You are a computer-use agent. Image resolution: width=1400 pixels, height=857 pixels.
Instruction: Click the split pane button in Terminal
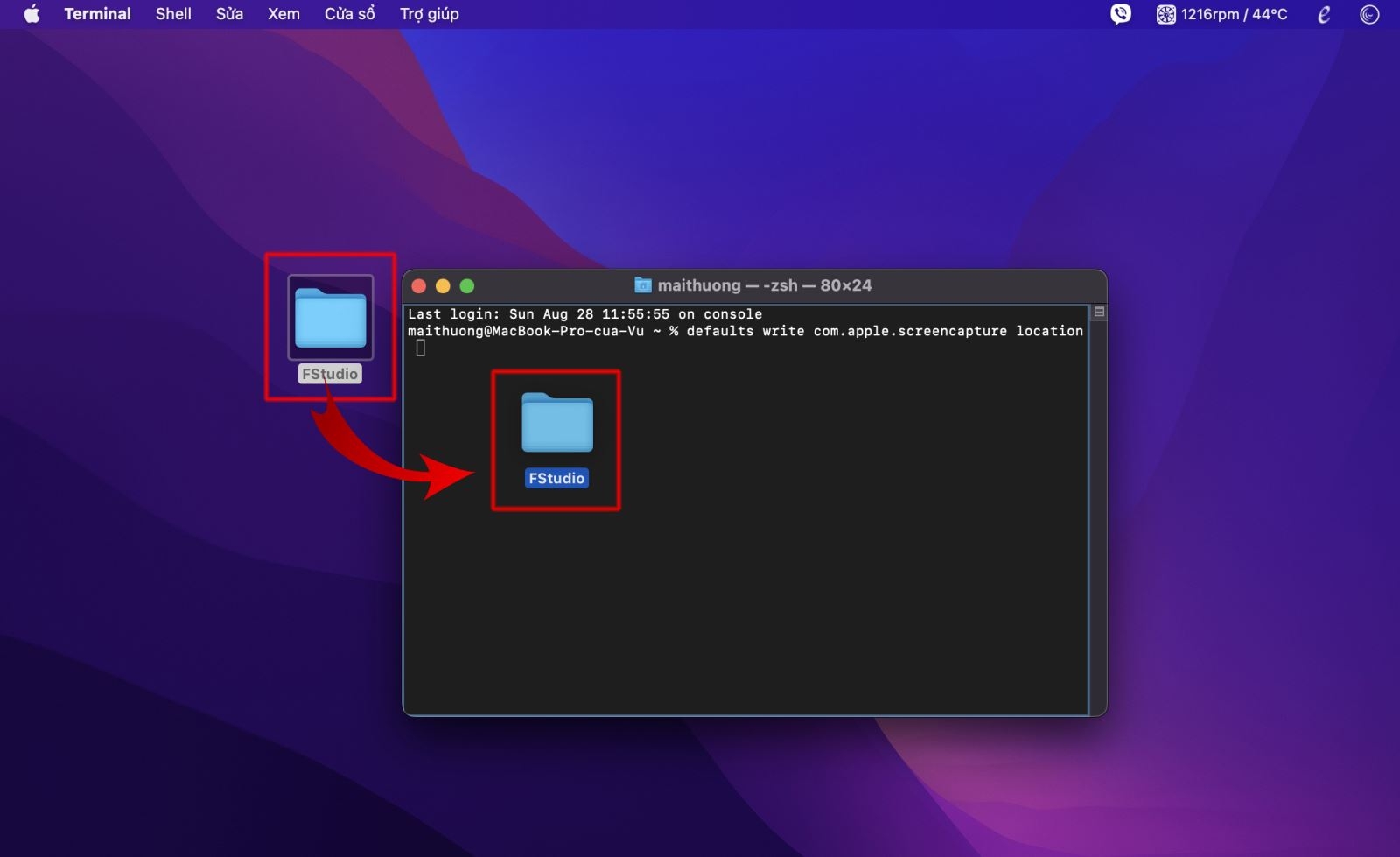[x=1099, y=312]
